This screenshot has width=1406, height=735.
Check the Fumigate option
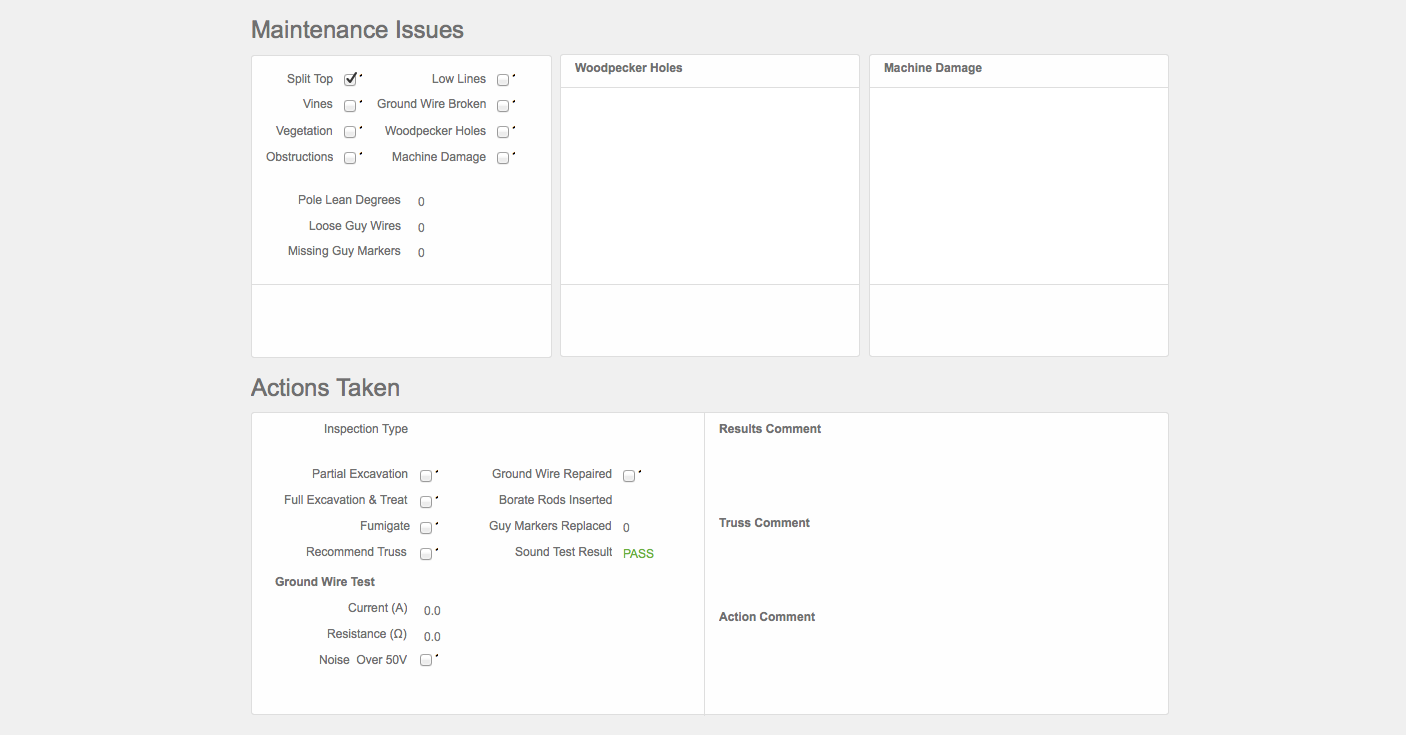click(x=426, y=528)
